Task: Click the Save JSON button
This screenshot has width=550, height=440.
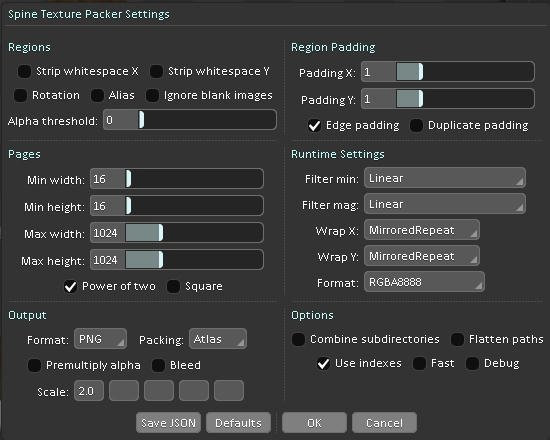Action: (x=168, y=423)
